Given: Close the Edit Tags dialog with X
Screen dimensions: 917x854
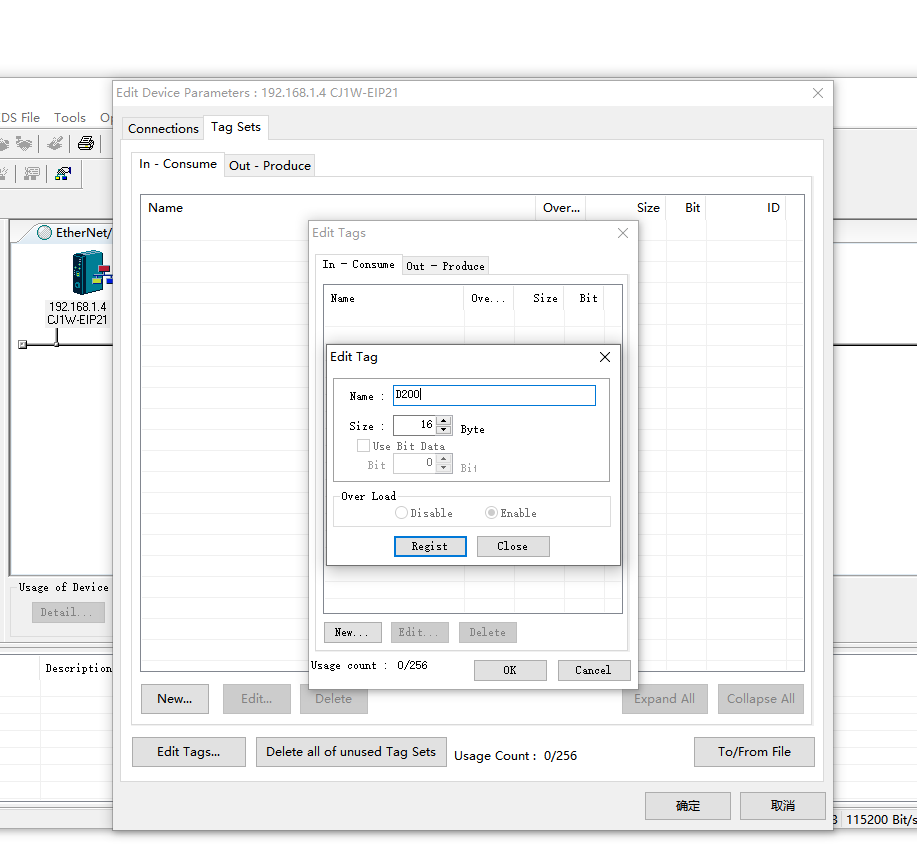Looking at the screenshot, I should (x=623, y=233).
